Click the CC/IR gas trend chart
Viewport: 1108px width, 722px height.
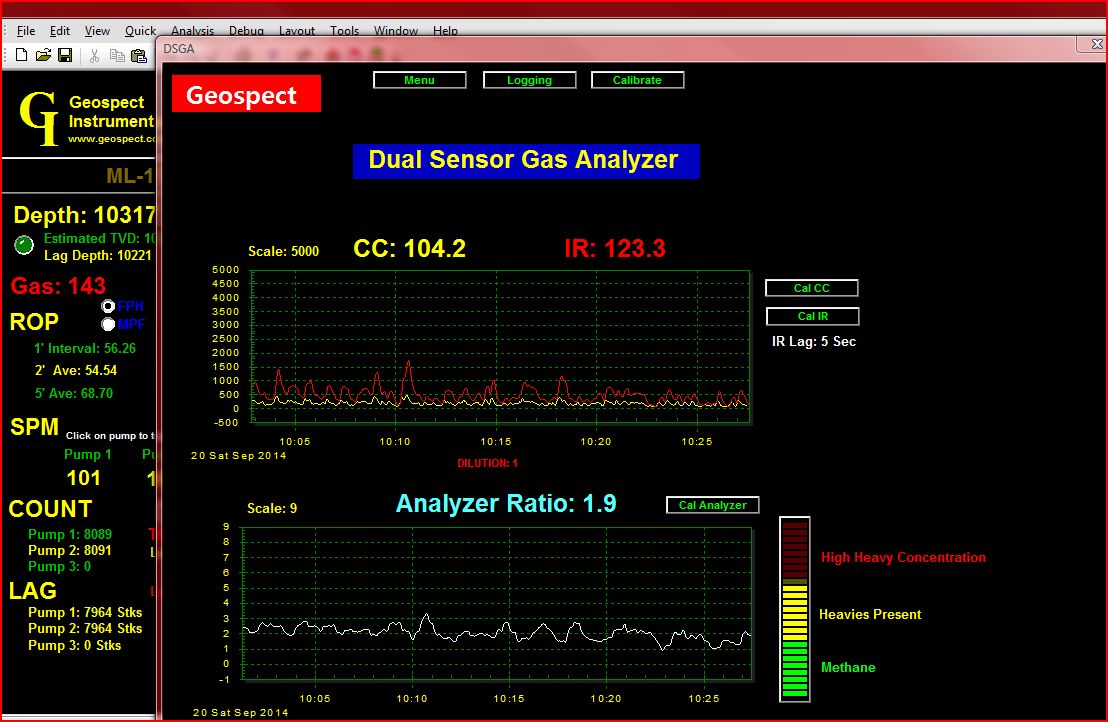501,347
